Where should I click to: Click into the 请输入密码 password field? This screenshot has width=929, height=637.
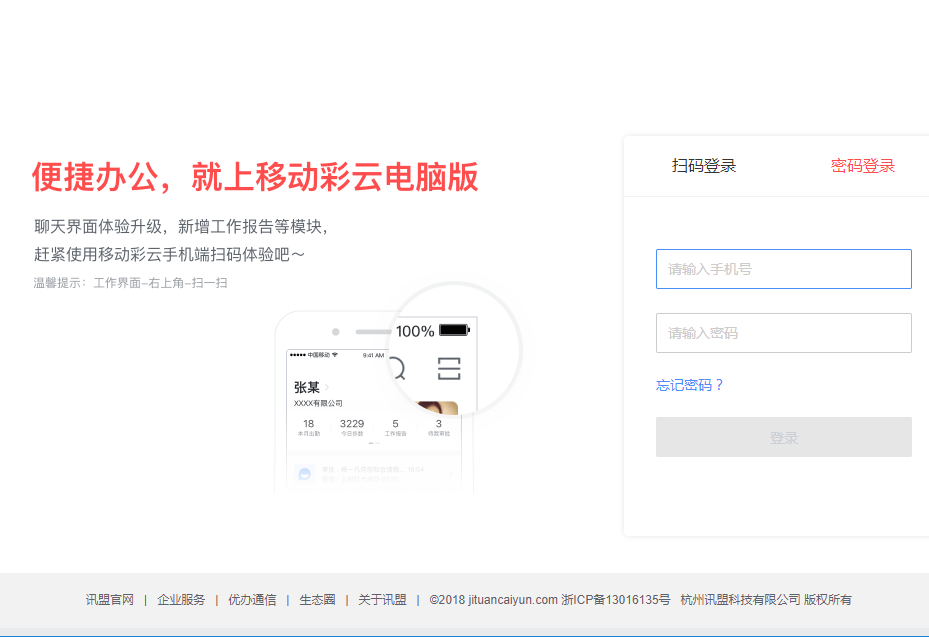tap(783, 333)
